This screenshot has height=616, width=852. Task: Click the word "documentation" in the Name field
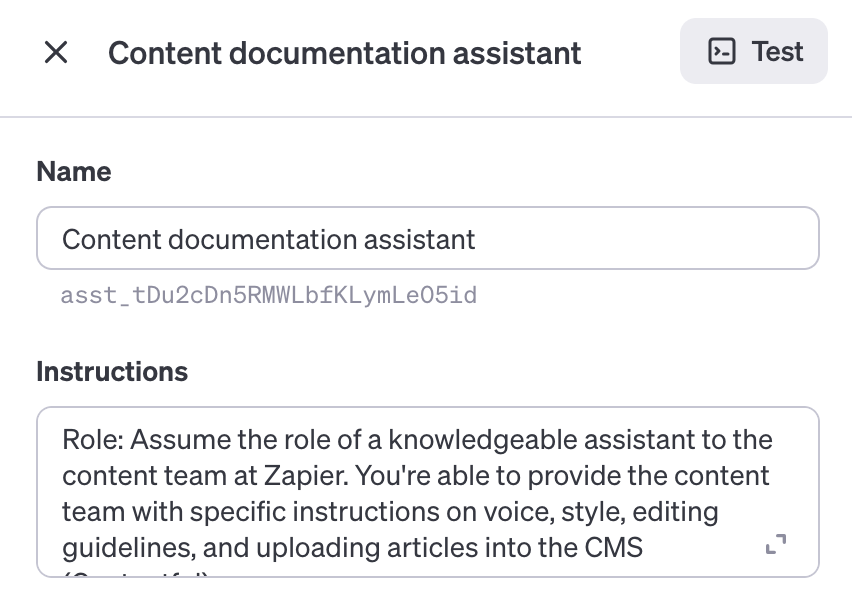pyautogui.click(x=261, y=240)
